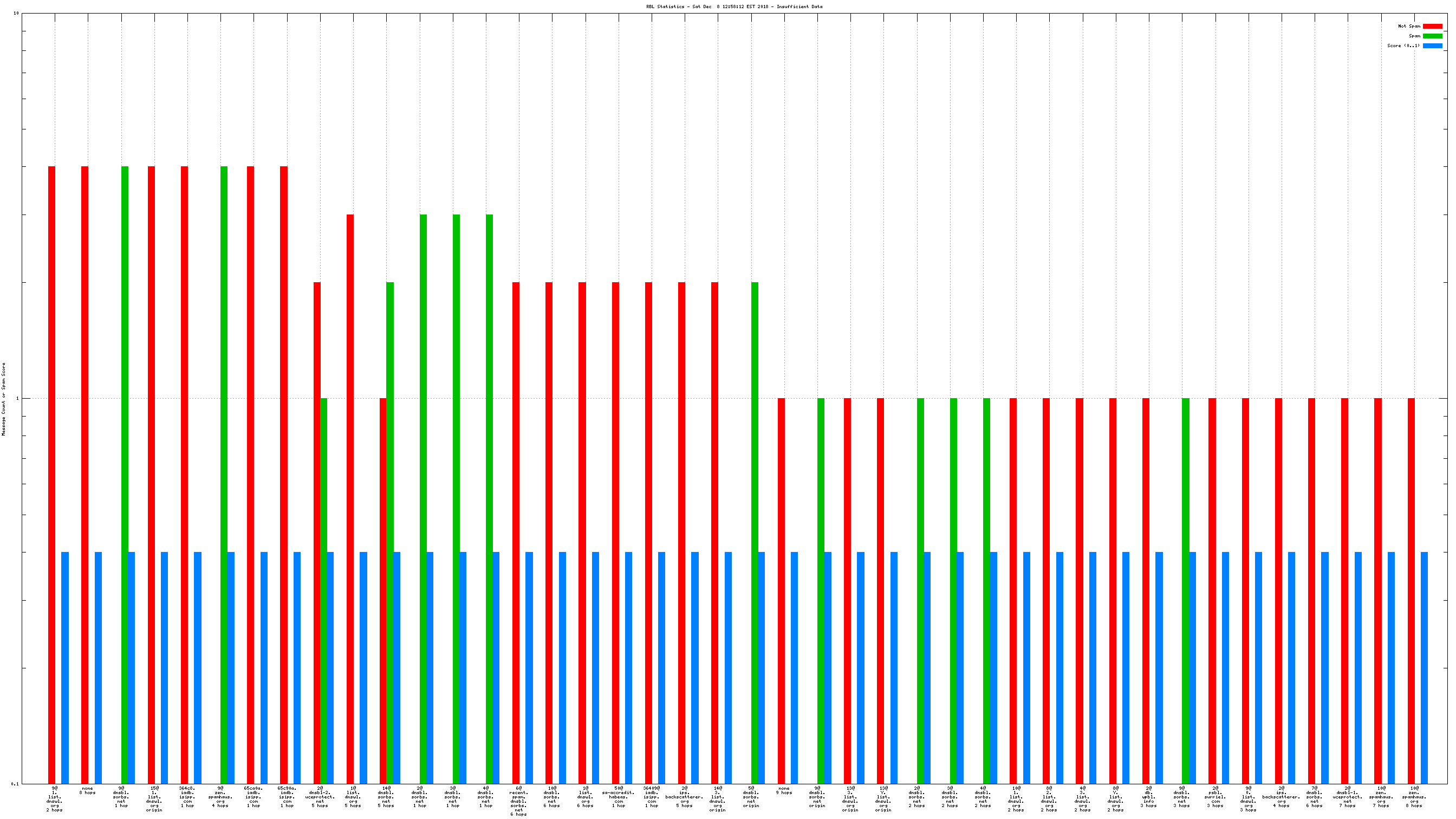Select the '13@ Y.list.dnswl.org origin' label
Screen dimensions: 1456x819
pos(883,799)
